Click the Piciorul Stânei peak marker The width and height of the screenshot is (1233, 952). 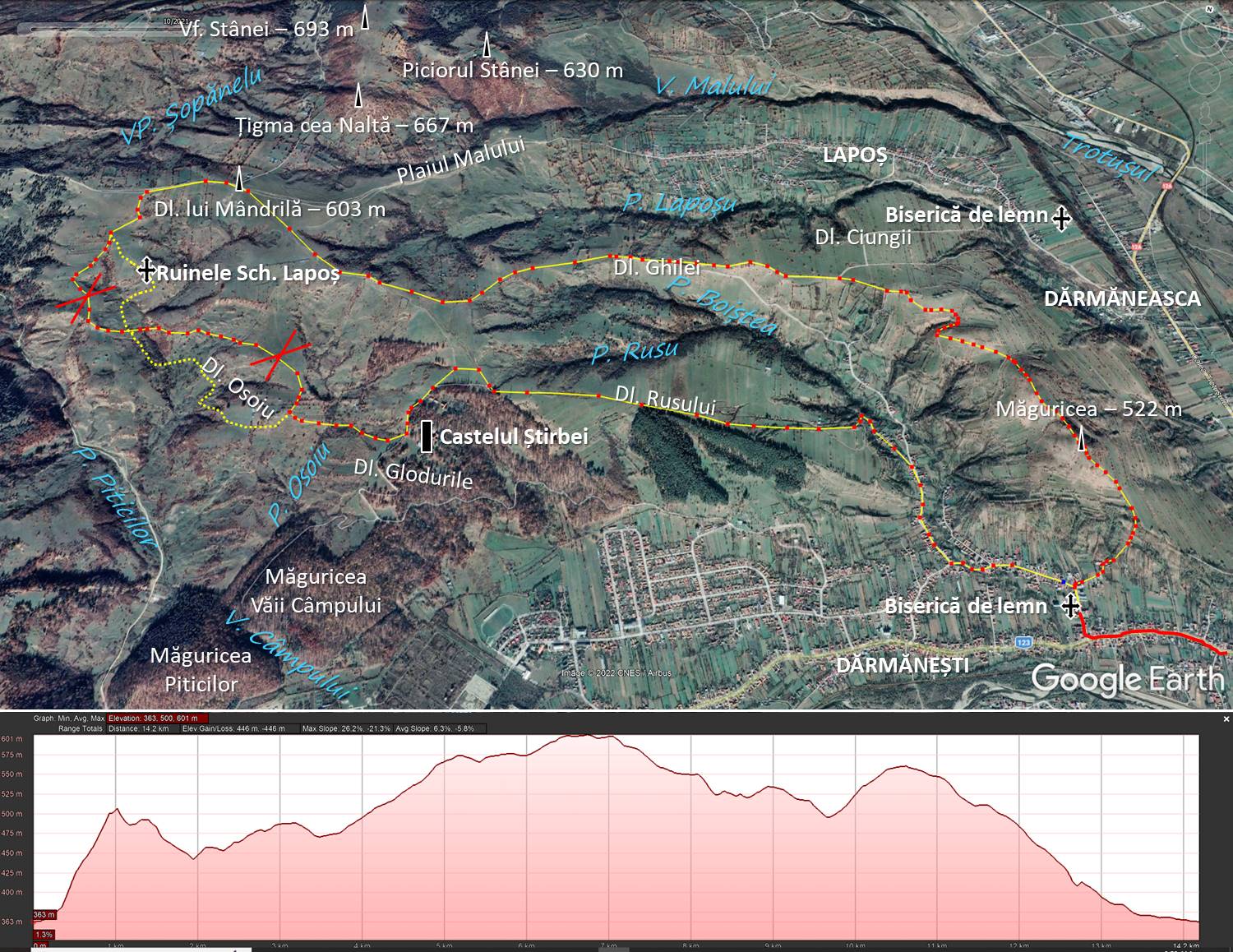click(487, 44)
